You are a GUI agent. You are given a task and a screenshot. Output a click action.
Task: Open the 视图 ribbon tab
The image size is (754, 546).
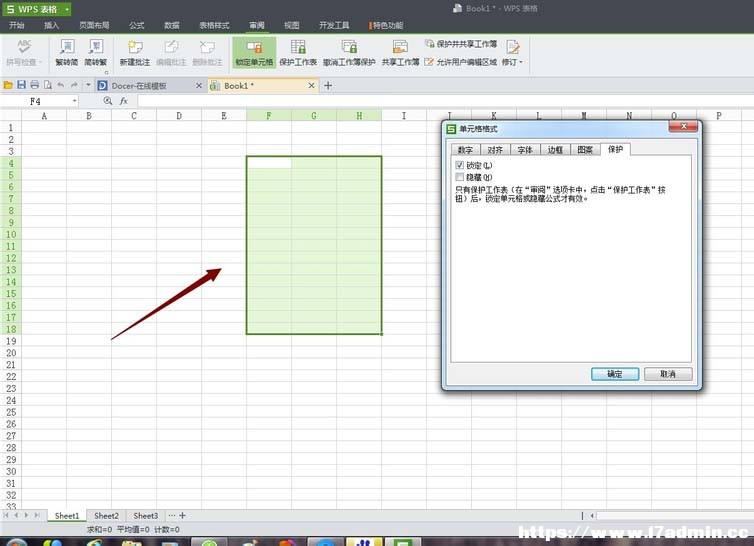[x=292, y=25]
